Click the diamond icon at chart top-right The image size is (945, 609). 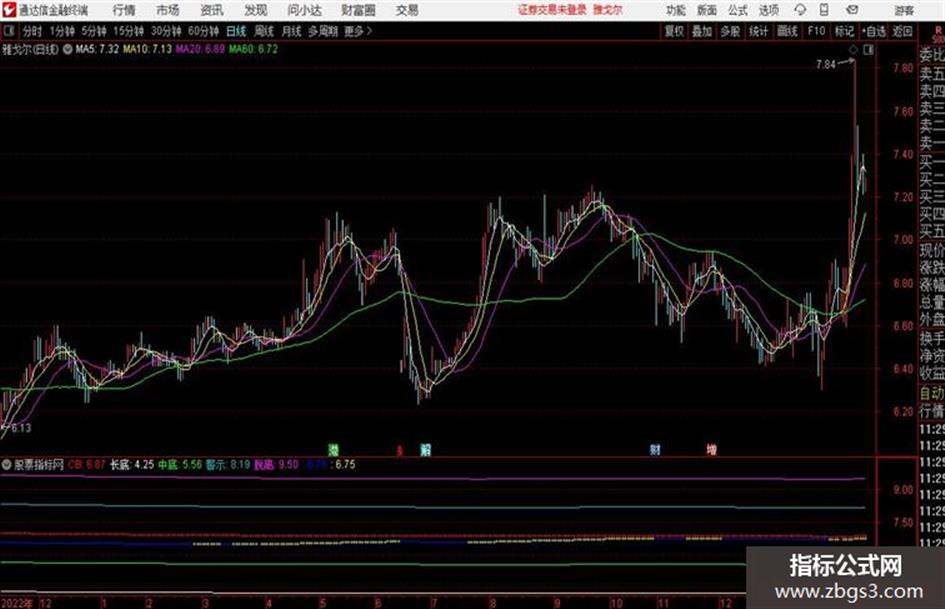coord(853,51)
